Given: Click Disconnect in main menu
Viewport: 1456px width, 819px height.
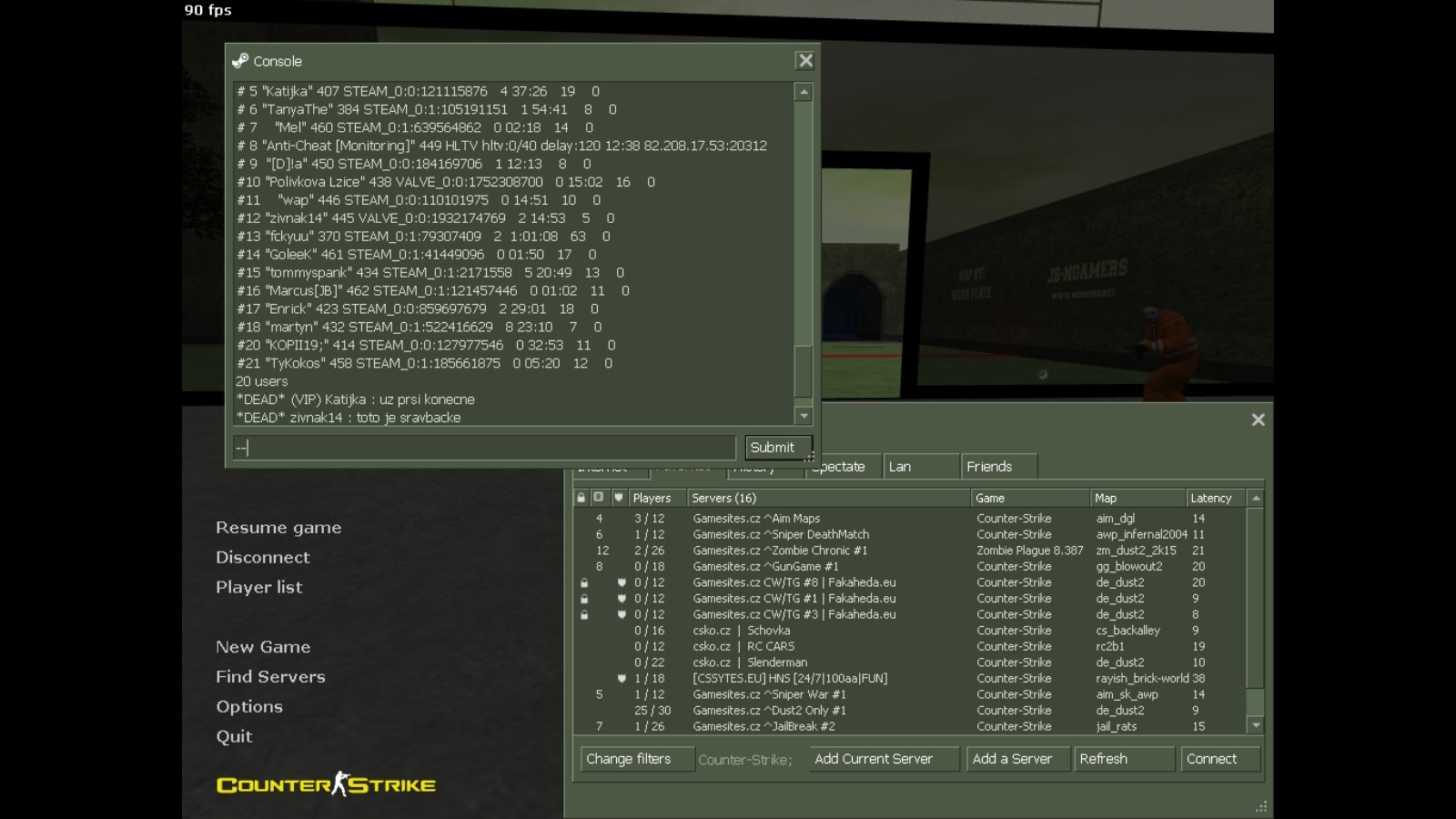Looking at the screenshot, I should (263, 557).
